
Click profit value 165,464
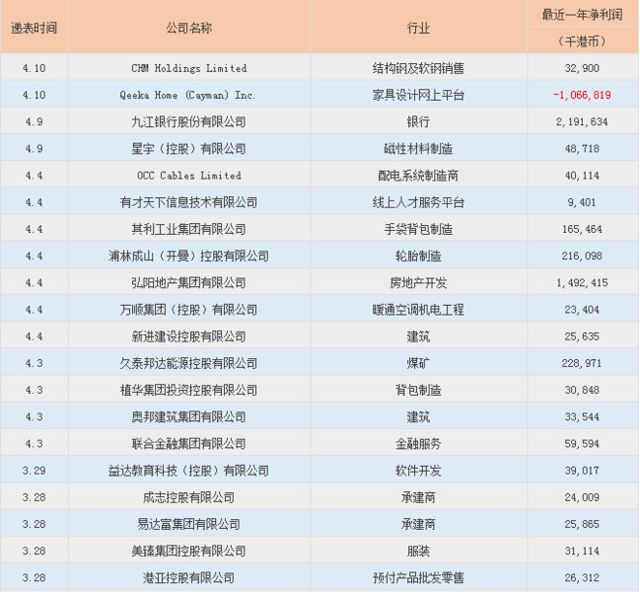(x=582, y=229)
